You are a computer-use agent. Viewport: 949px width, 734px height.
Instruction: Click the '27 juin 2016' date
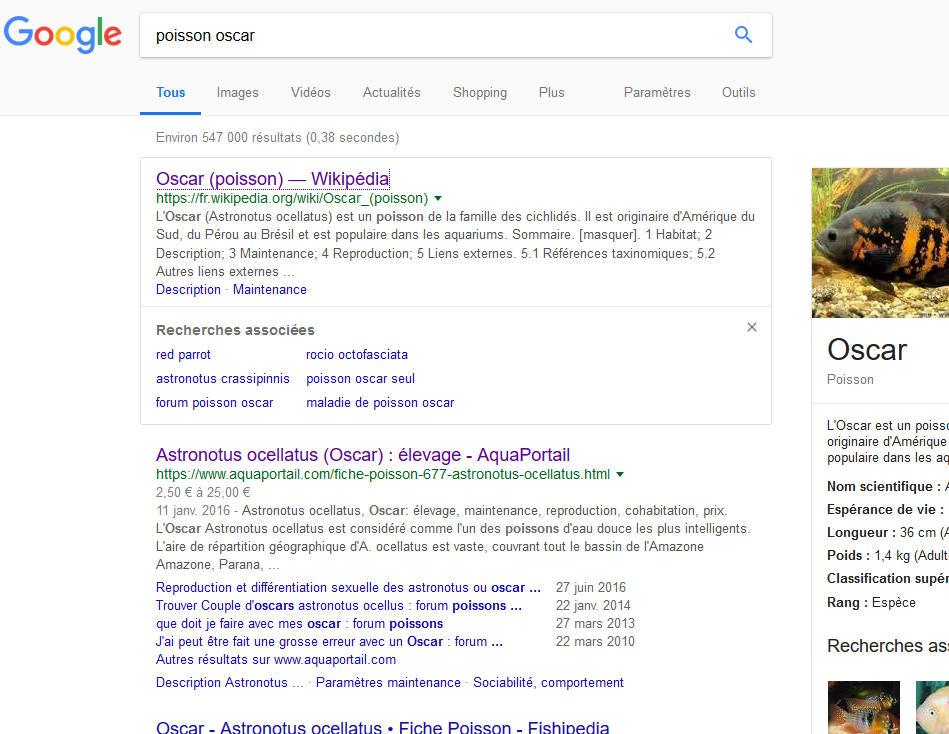[x=591, y=588]
